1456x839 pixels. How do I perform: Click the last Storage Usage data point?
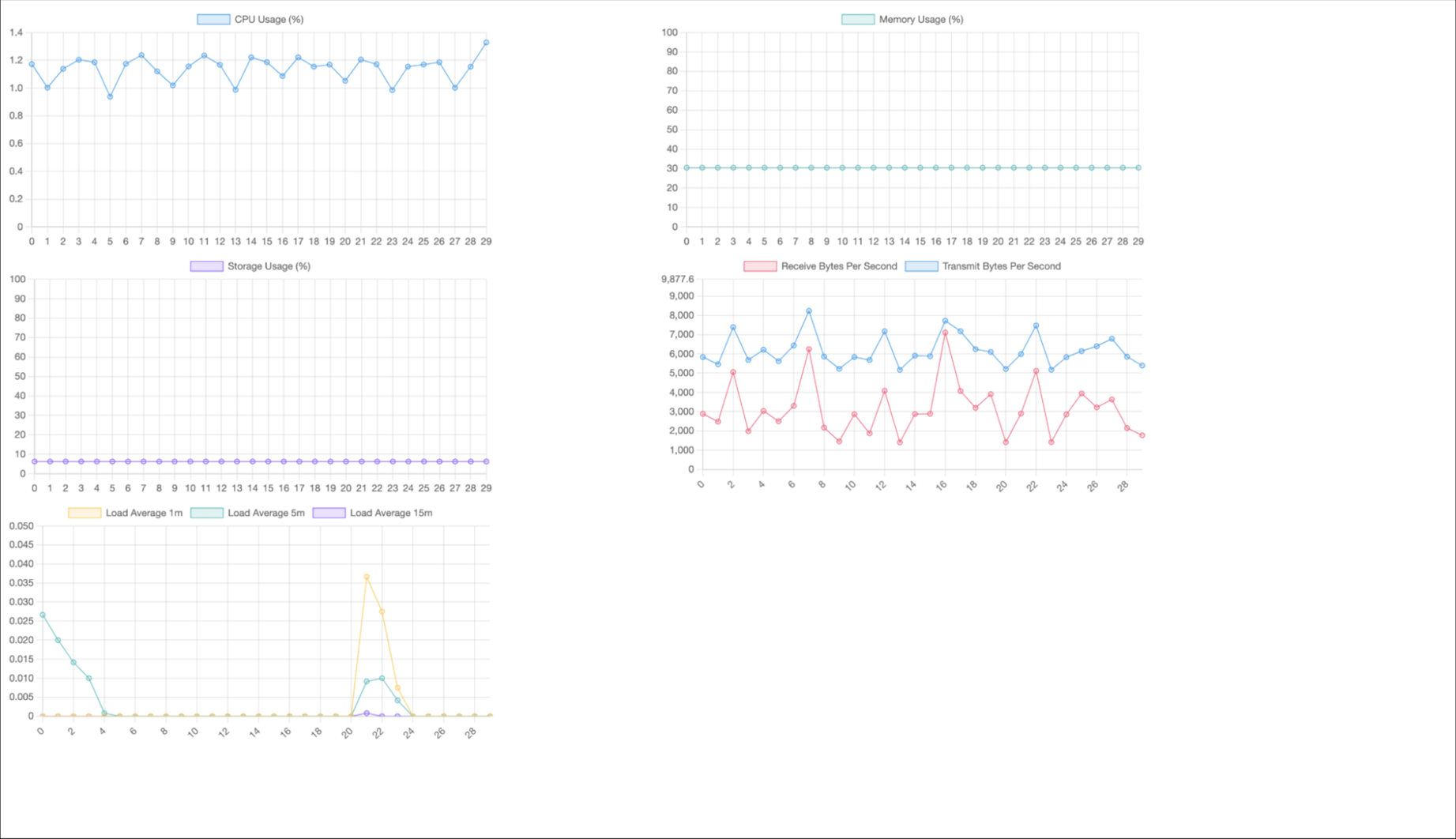click(x=486, y=461)
